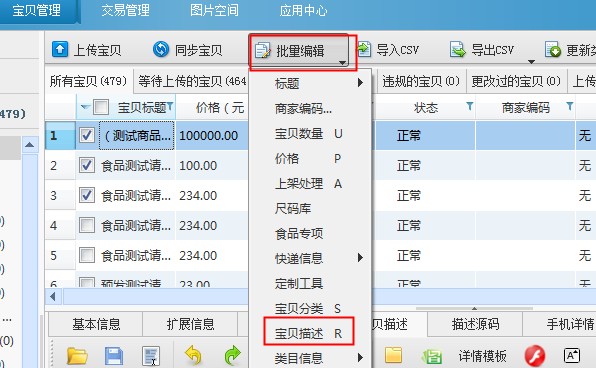Select 价格 P menu item
This screenshot has width=596, height=368.
pos(310,159)
